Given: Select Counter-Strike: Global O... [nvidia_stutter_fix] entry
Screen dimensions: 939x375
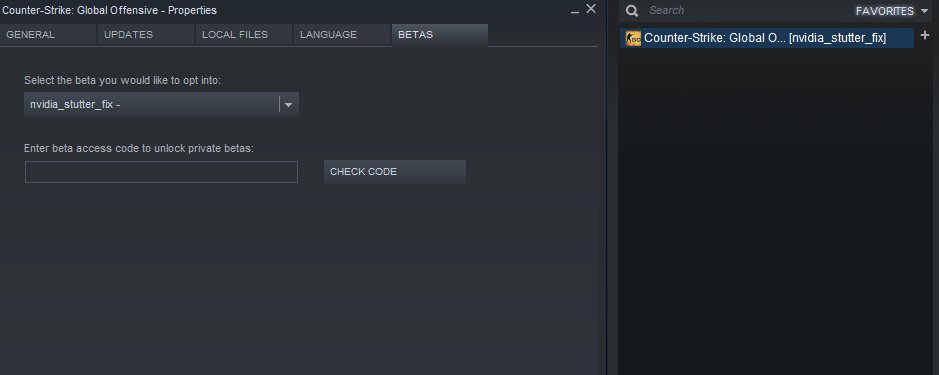Looking at the screenshot, I should 767,38.
